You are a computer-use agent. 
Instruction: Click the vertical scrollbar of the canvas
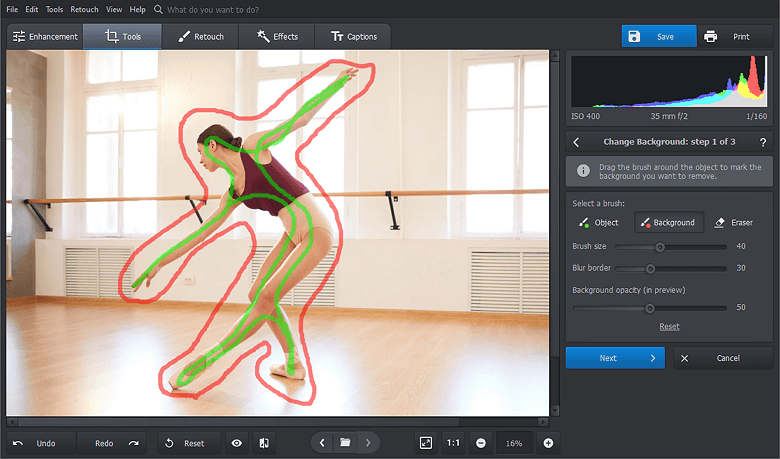pos(555,208)
